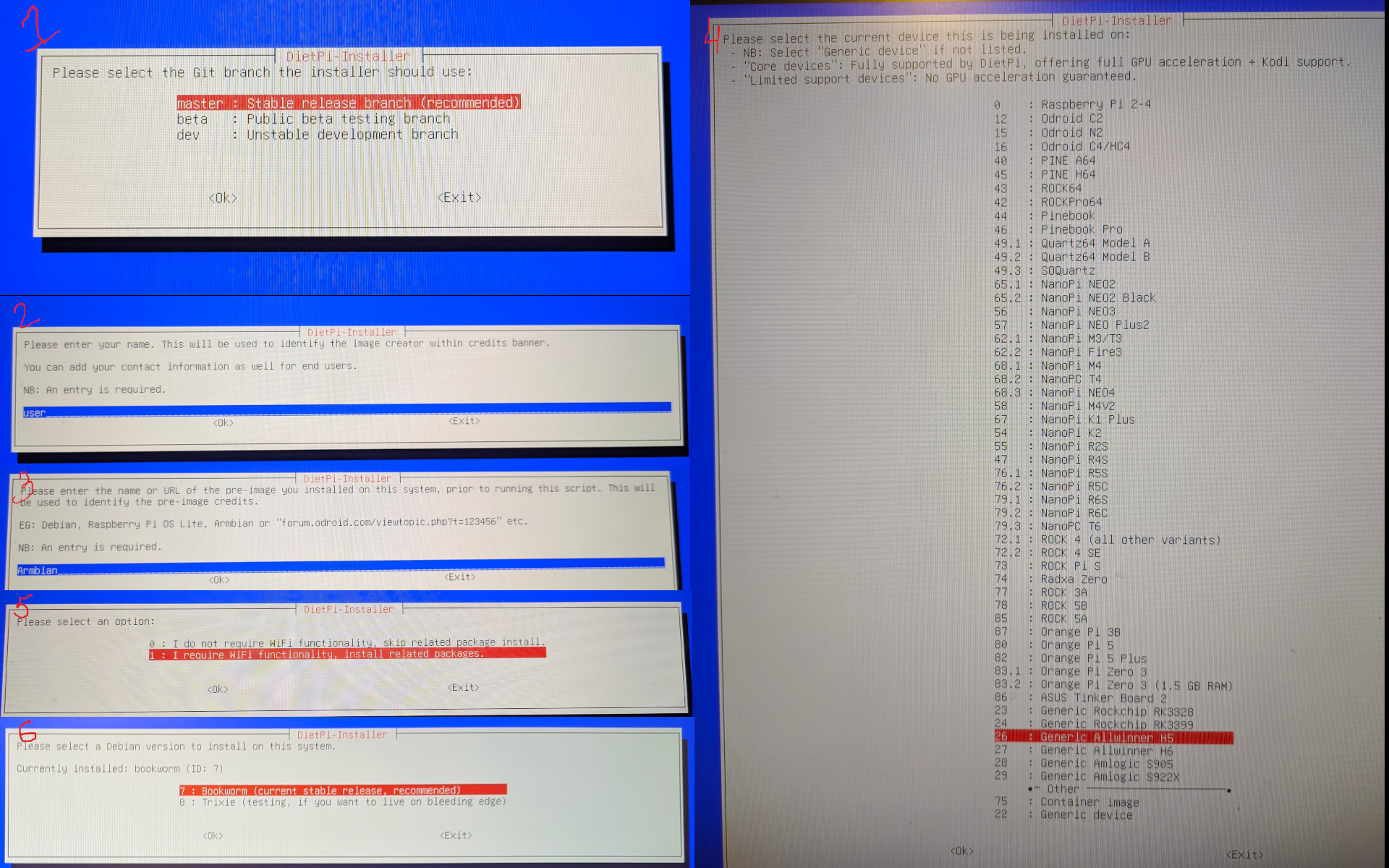The image size is (1389, 868).
Task: Select NanoPi K1 Plus device entry
Action: click(x=1065, y=420)
